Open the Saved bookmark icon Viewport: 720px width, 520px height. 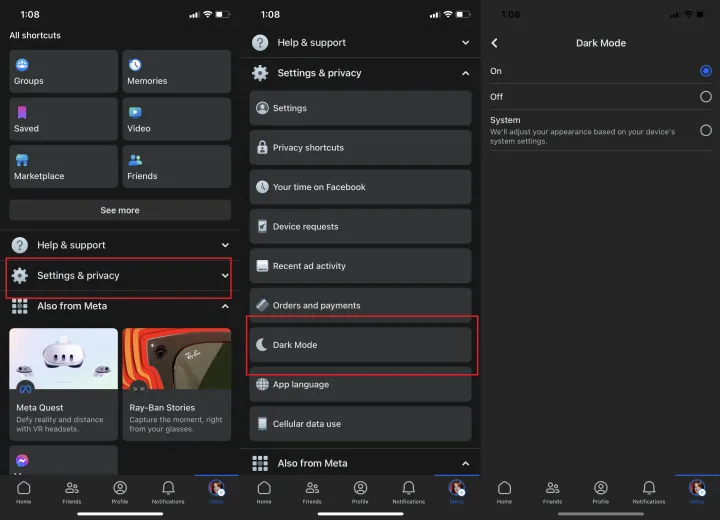(x=22, y=113)
